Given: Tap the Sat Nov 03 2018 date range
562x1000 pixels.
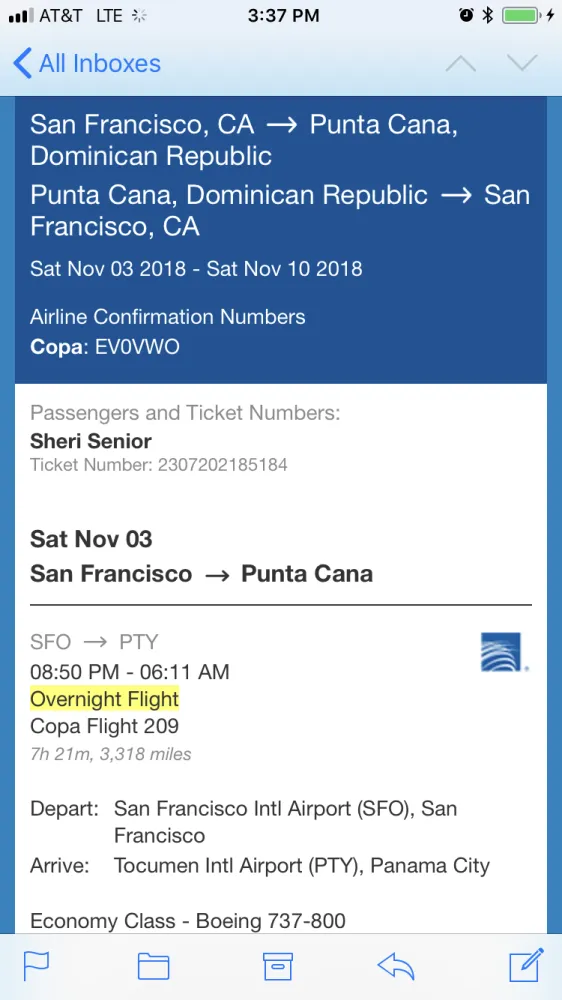Looking at the screenshot, I should (196, 268).
